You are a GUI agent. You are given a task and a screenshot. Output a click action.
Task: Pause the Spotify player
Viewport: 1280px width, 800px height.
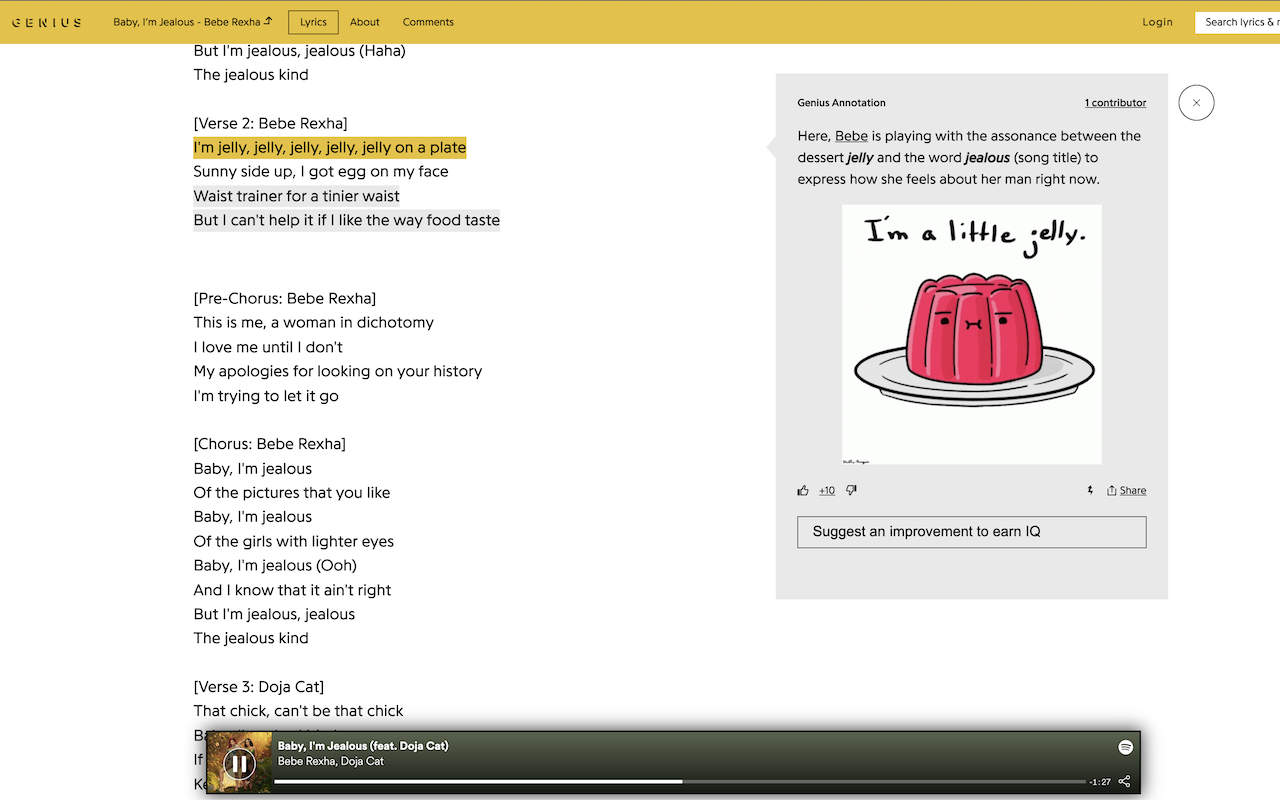pyautogui.click(x=239, y=764)
